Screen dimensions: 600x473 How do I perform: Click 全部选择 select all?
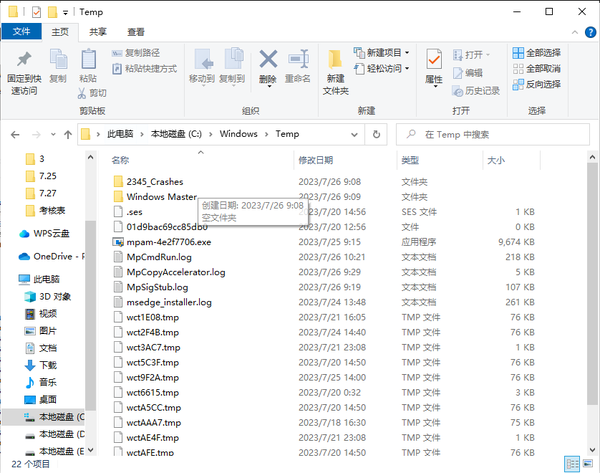coord(536,53)
